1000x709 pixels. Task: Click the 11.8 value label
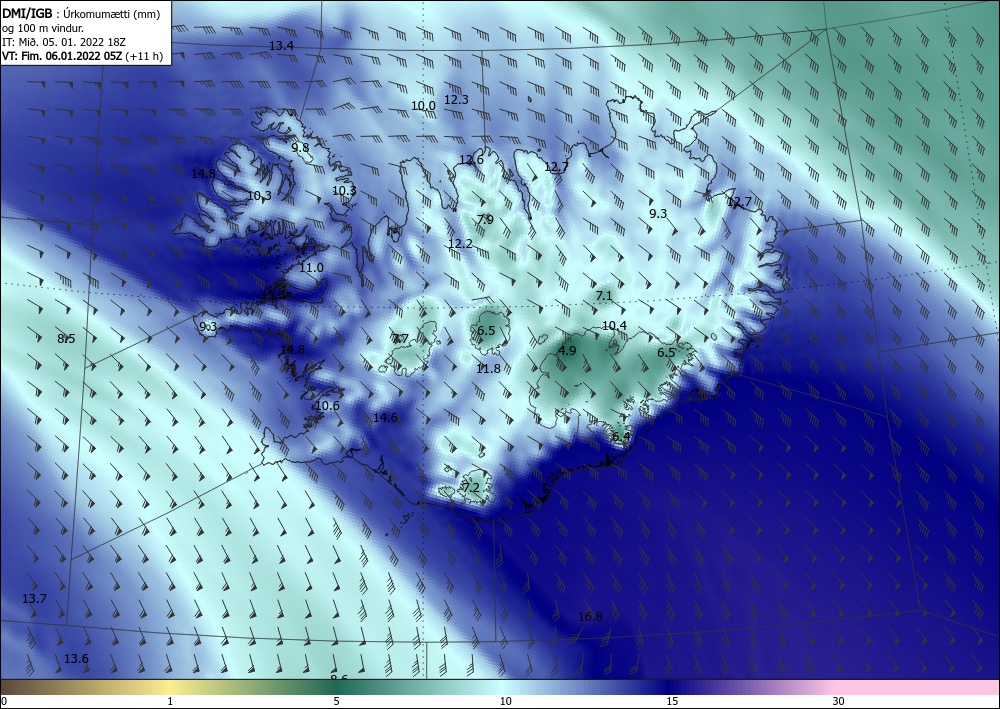488,369
